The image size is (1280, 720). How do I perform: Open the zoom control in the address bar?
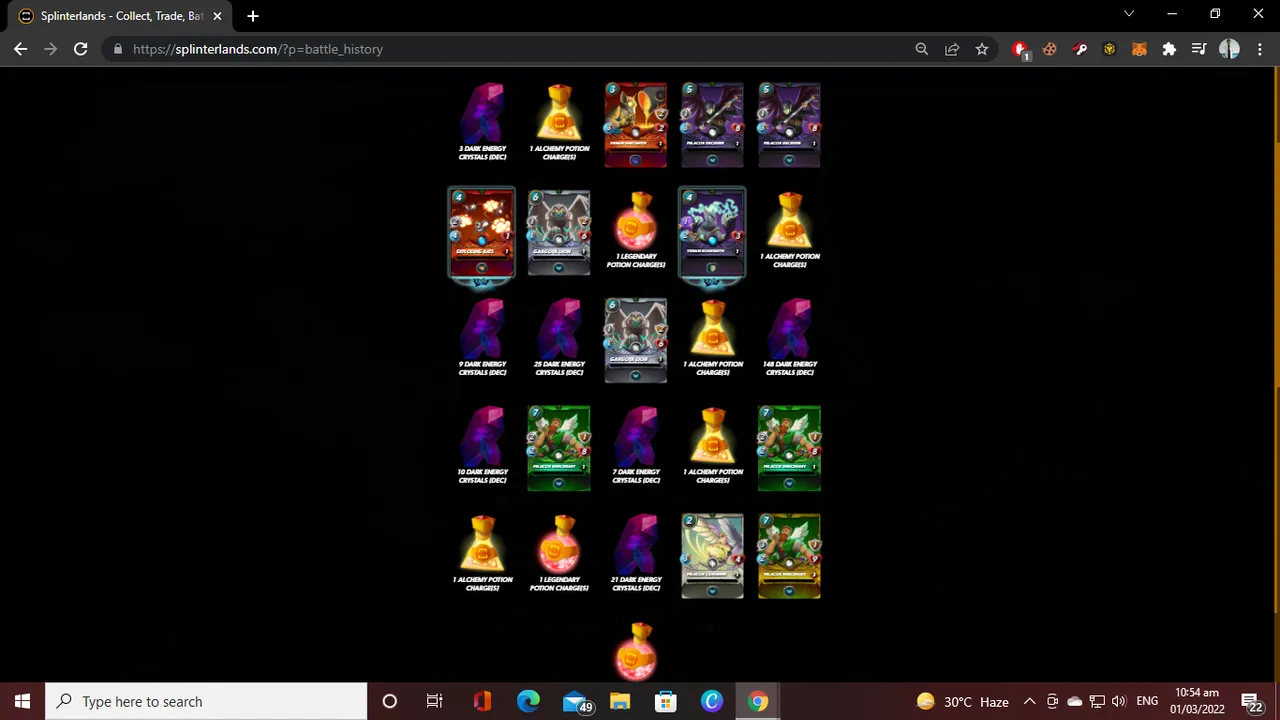click(922, 49)
